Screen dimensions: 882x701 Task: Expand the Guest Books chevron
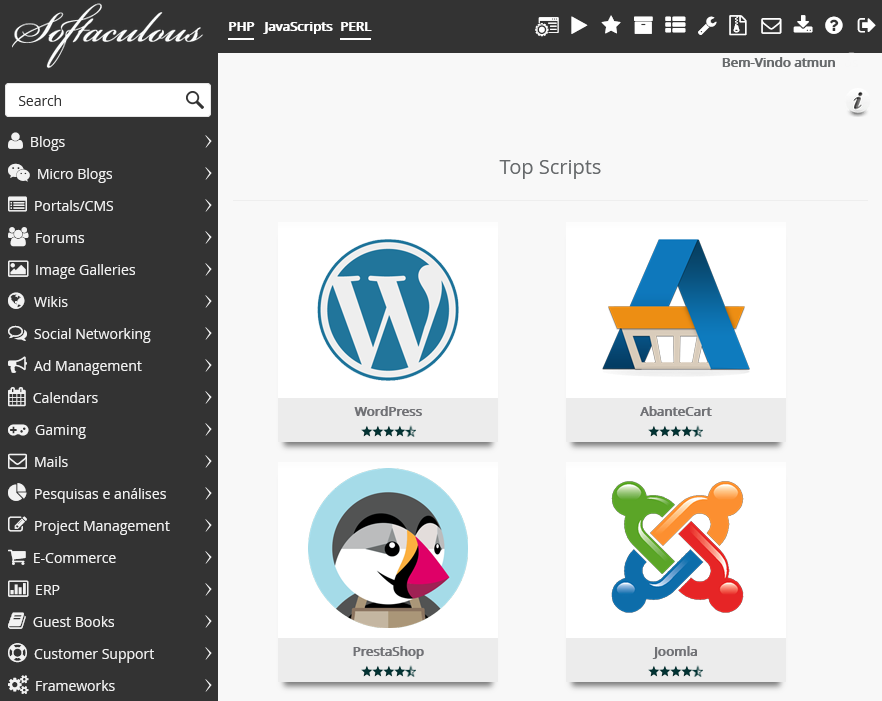coord(208,621)
